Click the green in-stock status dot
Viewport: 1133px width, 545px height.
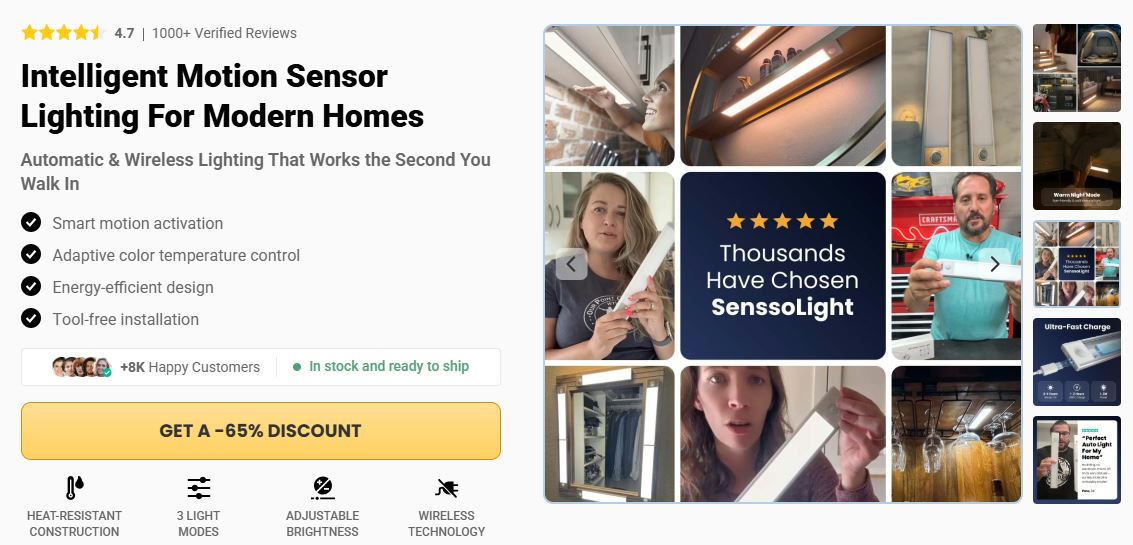[x=296, y=367]
